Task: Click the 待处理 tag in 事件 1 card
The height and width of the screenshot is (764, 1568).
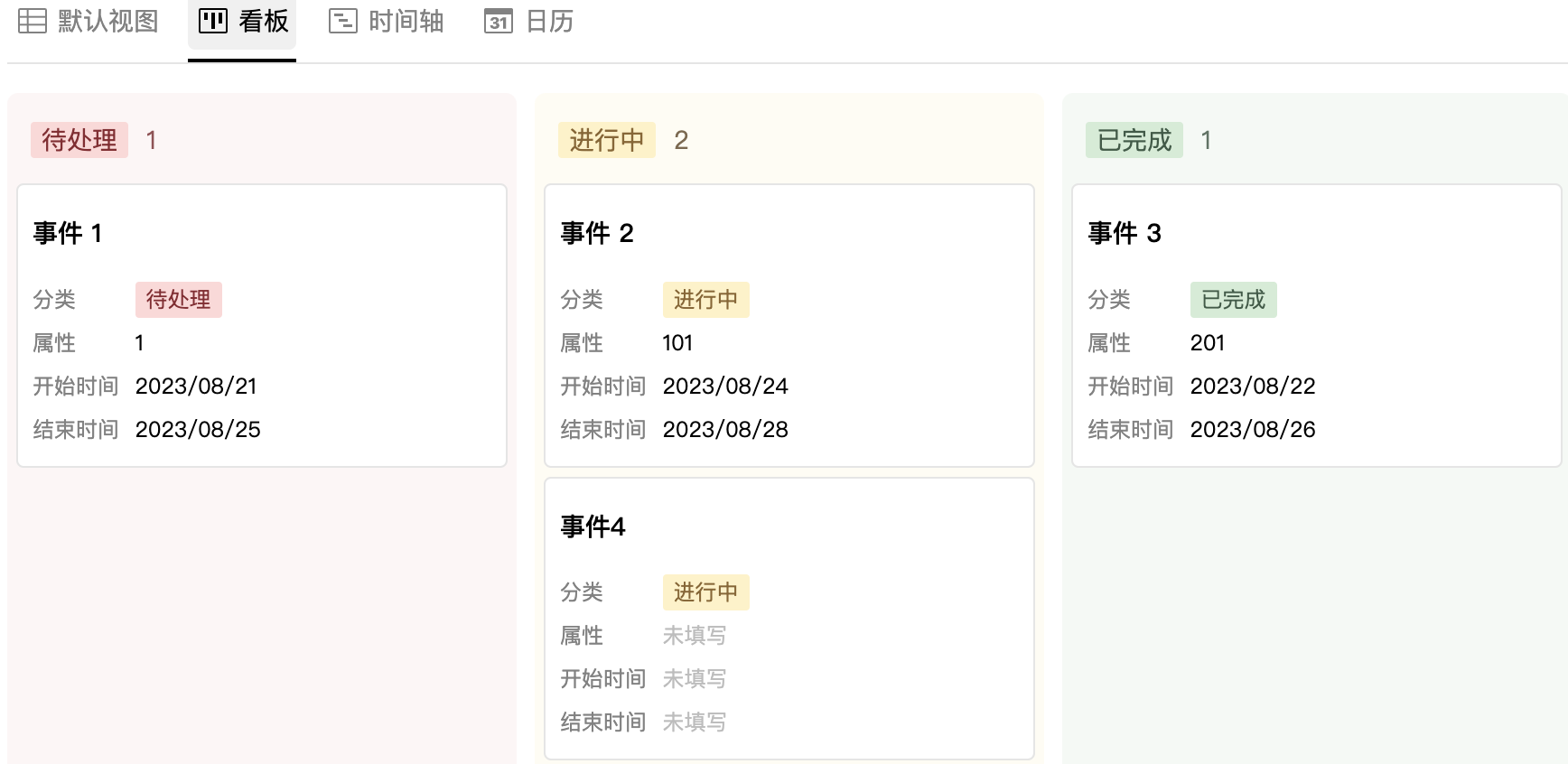Action: [179, 300]
